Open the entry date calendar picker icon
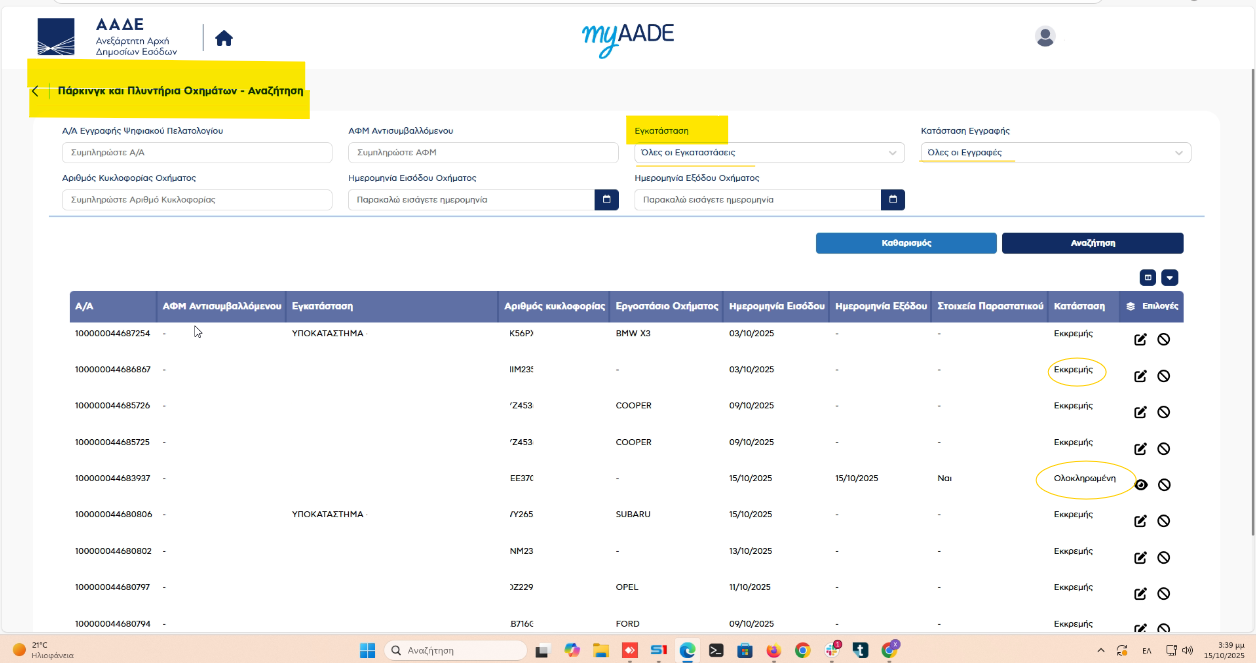 coord(606,200)
